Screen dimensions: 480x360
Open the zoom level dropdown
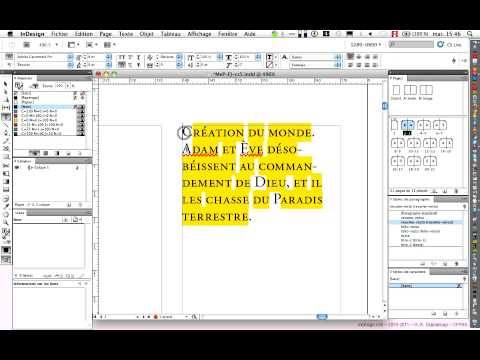point(48,44)
